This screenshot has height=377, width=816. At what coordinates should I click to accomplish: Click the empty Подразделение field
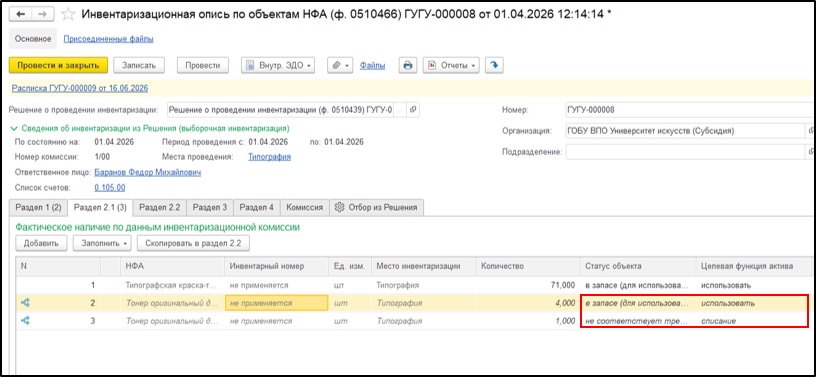click(x=685, y=152)
